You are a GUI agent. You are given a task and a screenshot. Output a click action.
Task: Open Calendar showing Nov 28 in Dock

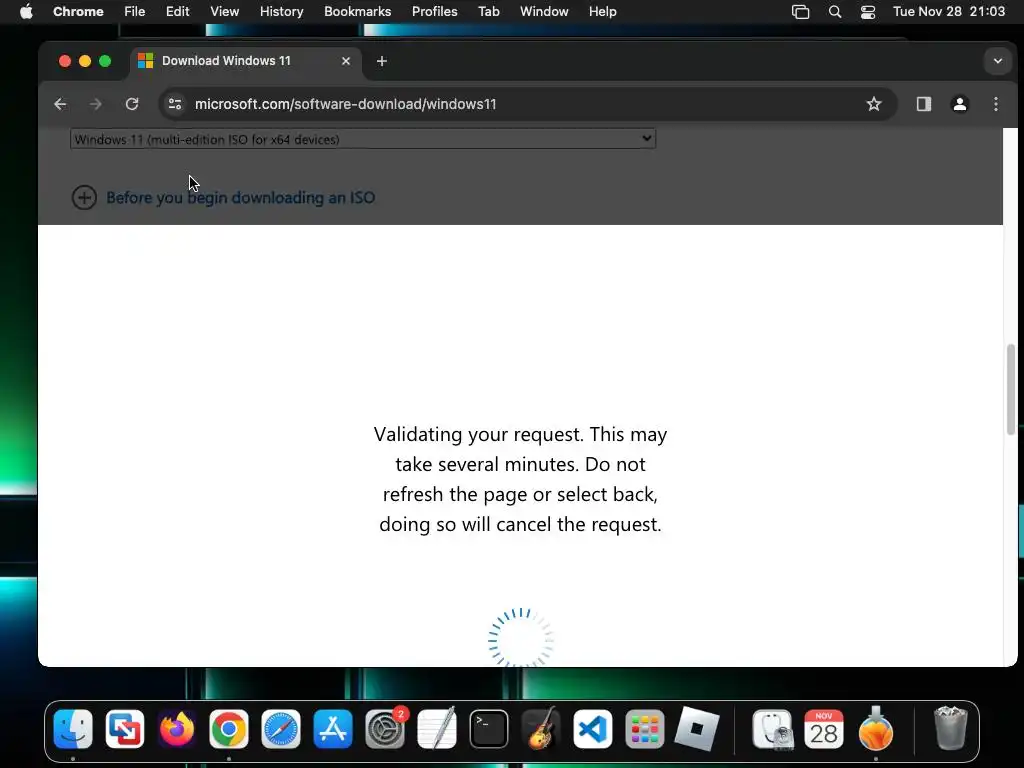tap(824, 729)
